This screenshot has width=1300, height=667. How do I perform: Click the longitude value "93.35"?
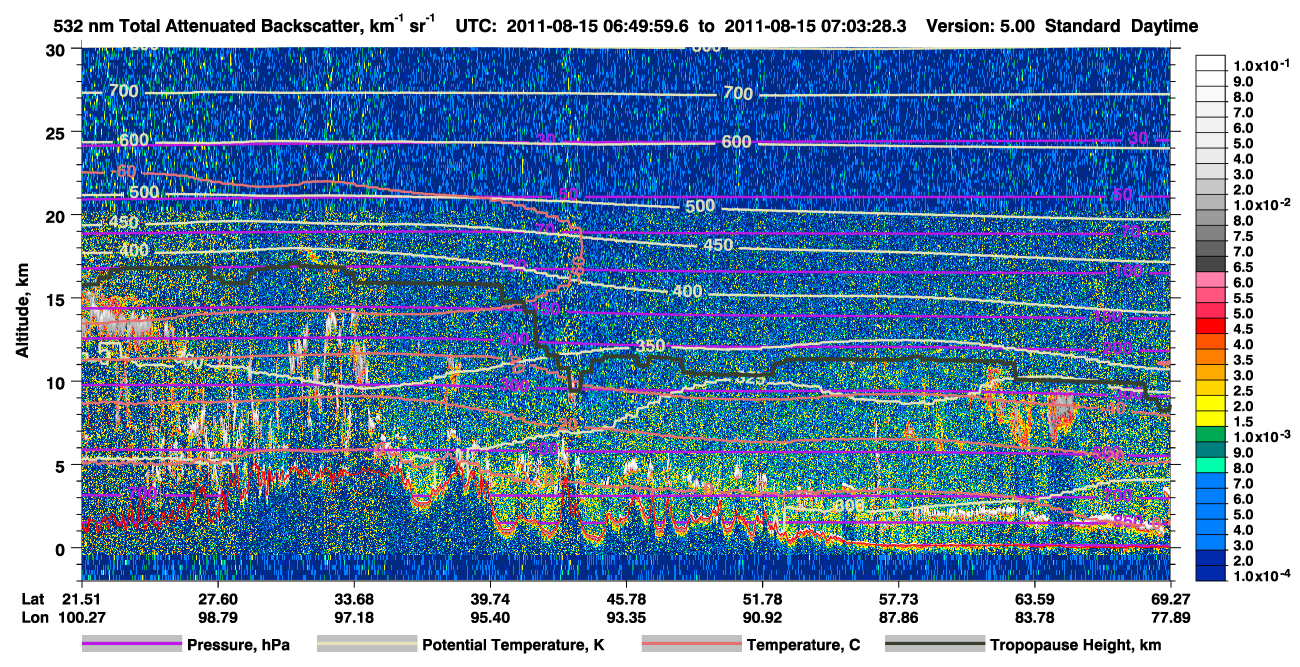(x=626, y=616)
